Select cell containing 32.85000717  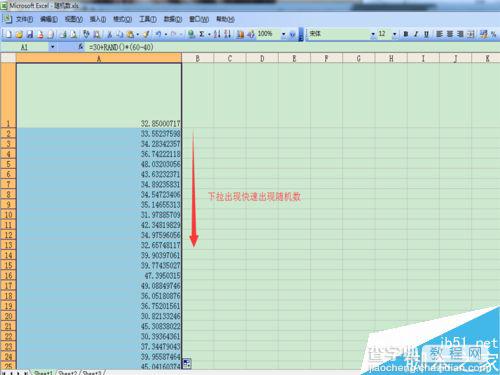point(99,95)
